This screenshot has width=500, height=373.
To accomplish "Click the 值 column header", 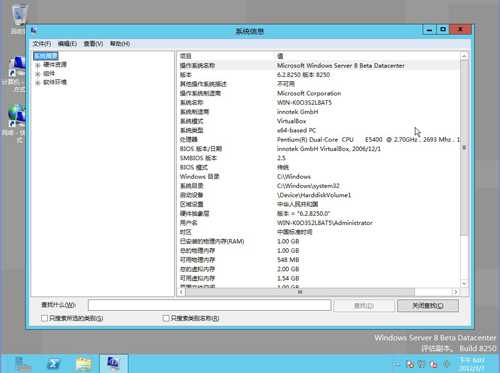I will (367, 56).
